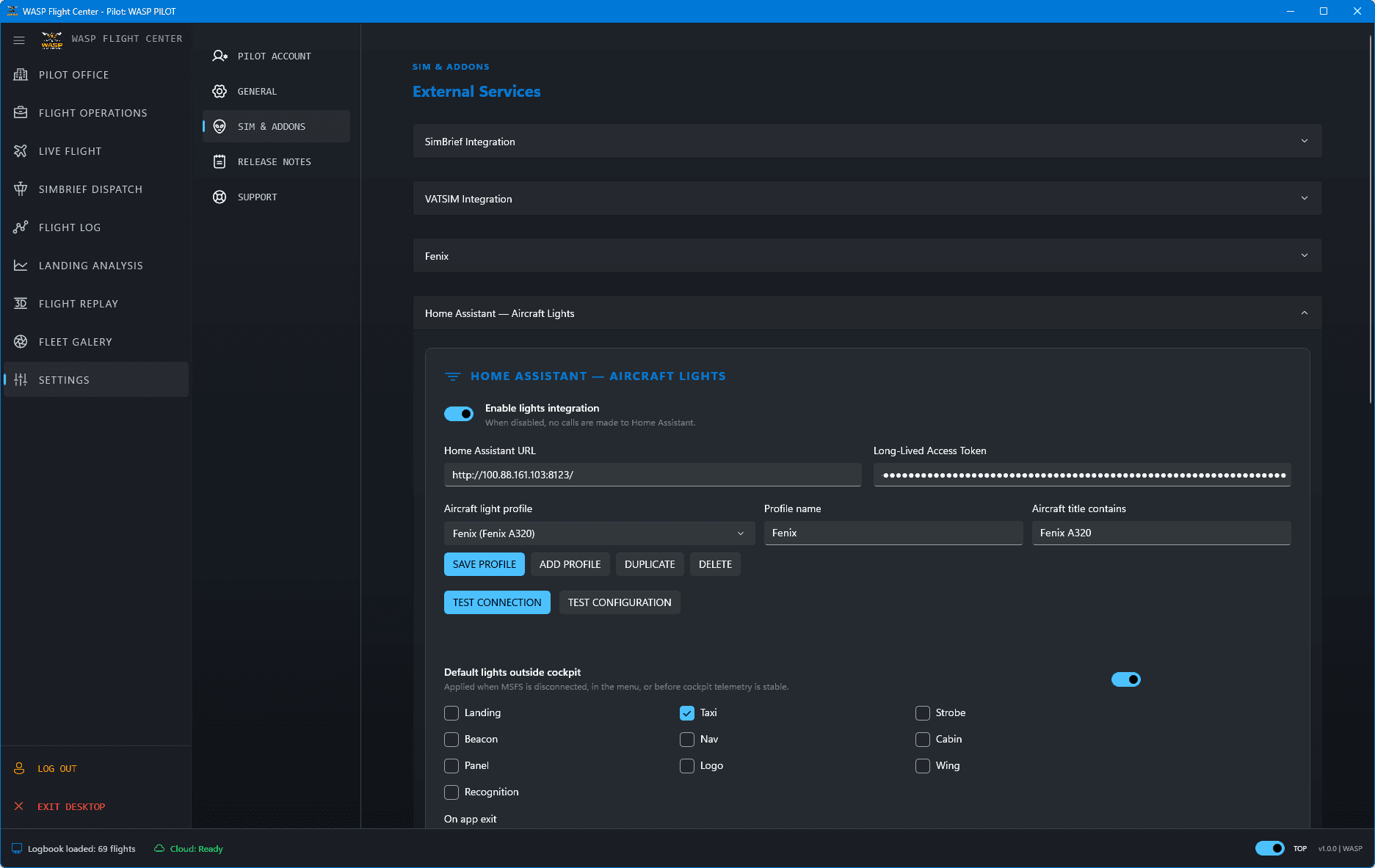Click the Save Profile button
Screen dimensions: 1375x868
tap(485, 564)
